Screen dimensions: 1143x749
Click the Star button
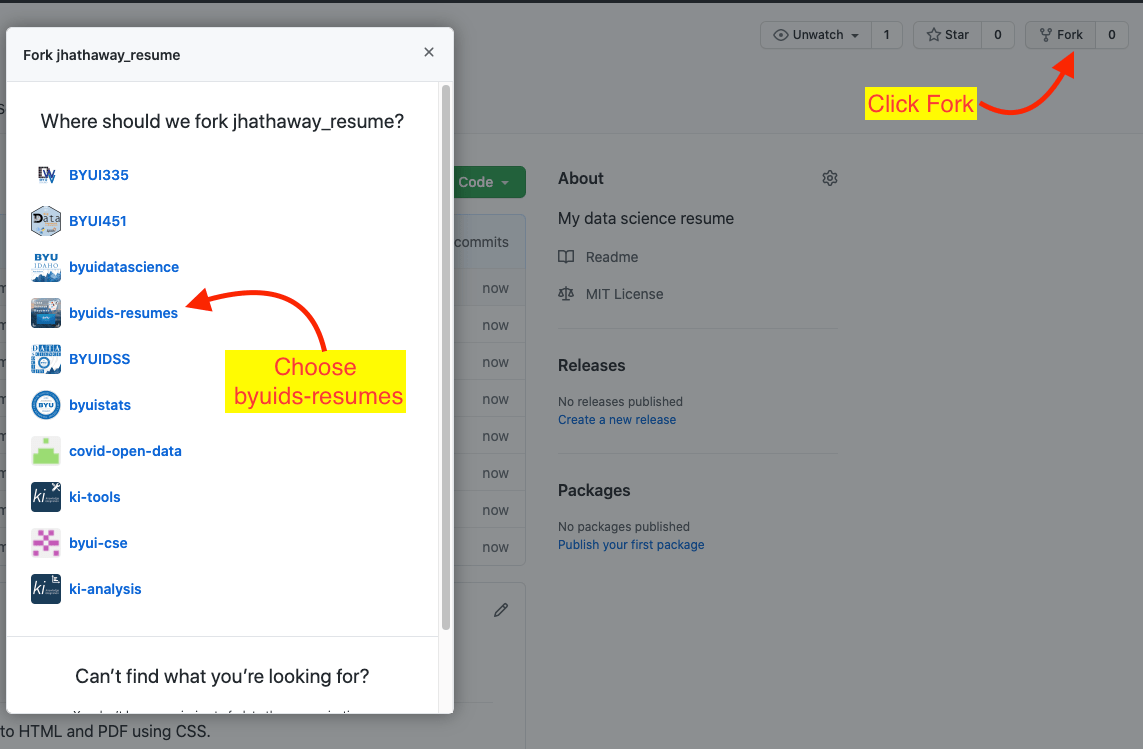click(x=948, y=35)
